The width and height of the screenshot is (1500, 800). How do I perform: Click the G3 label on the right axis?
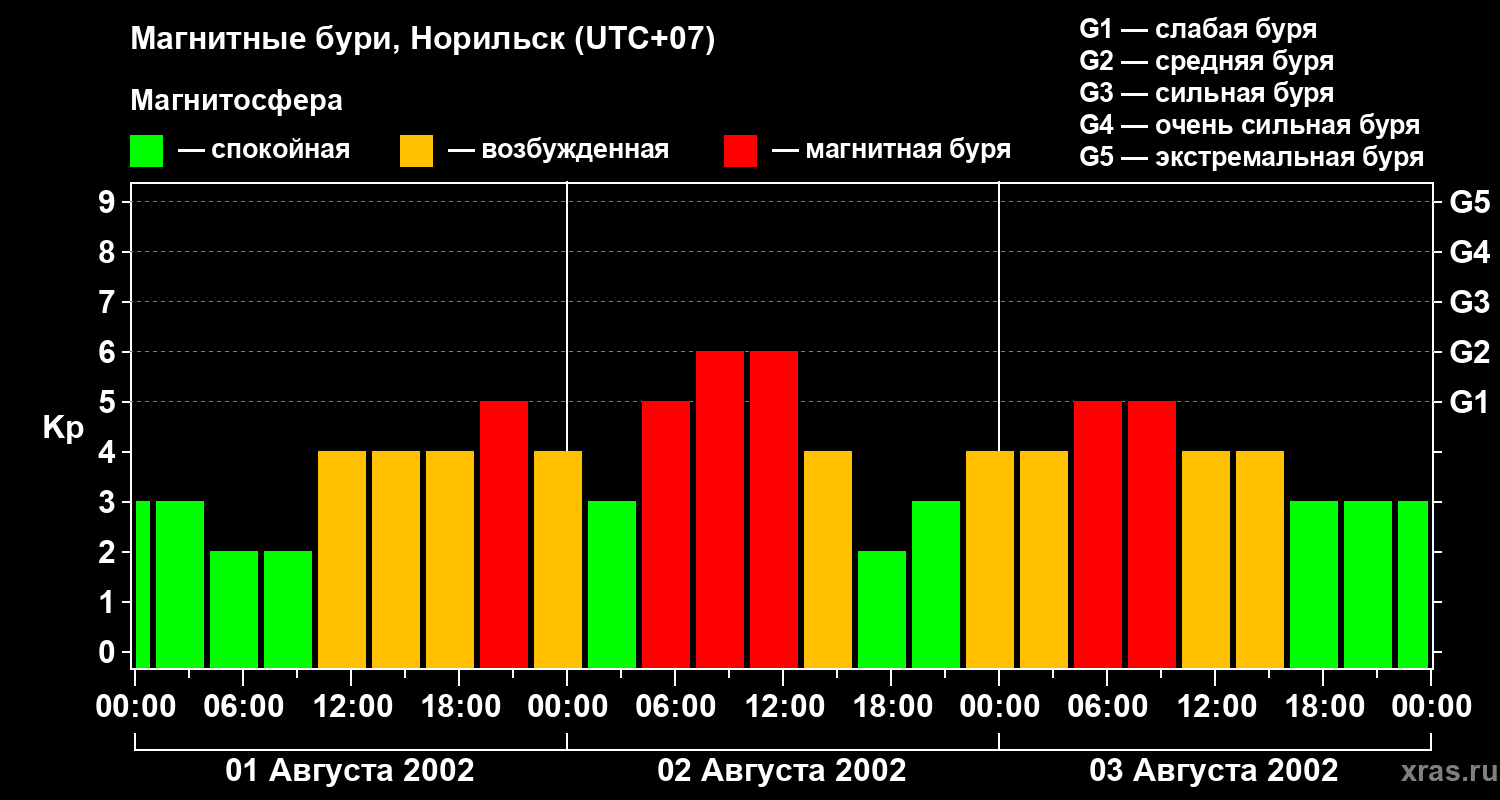click(x=1469, y=302)
